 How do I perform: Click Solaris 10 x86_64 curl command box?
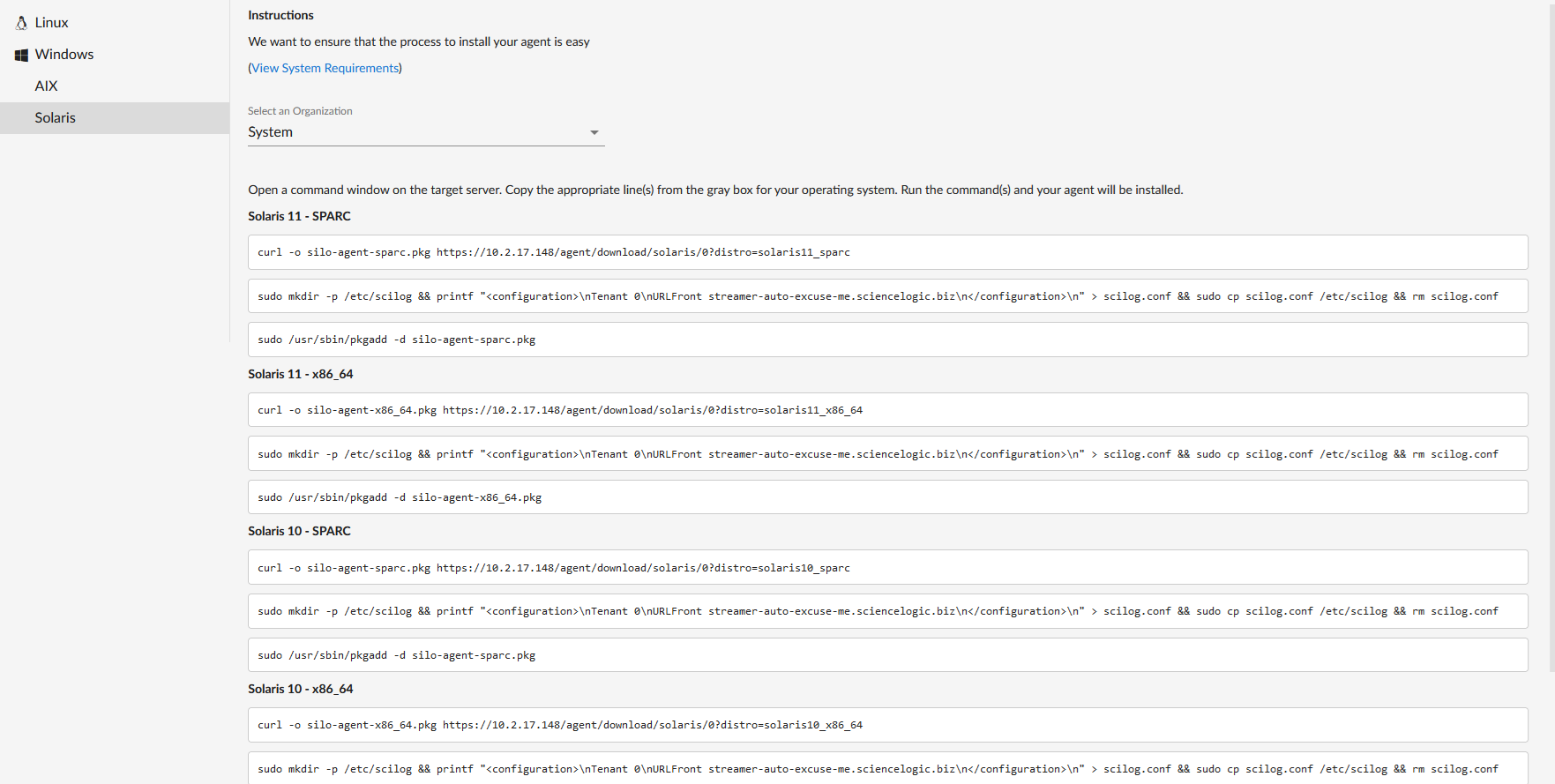coord(886,725)
